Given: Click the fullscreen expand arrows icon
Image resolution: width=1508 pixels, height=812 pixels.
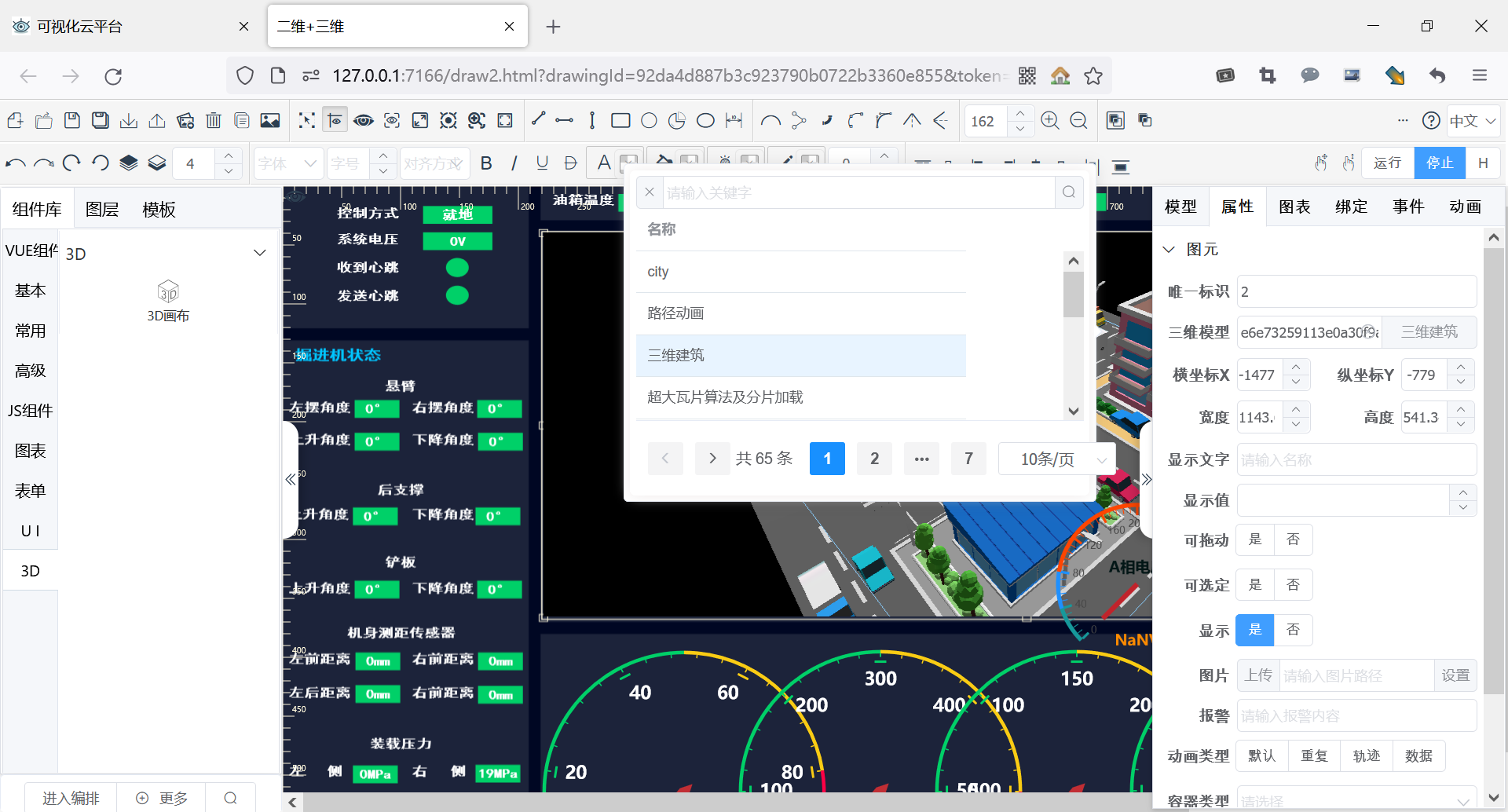Looking at the screenshot, I should [x=420, y=120].
